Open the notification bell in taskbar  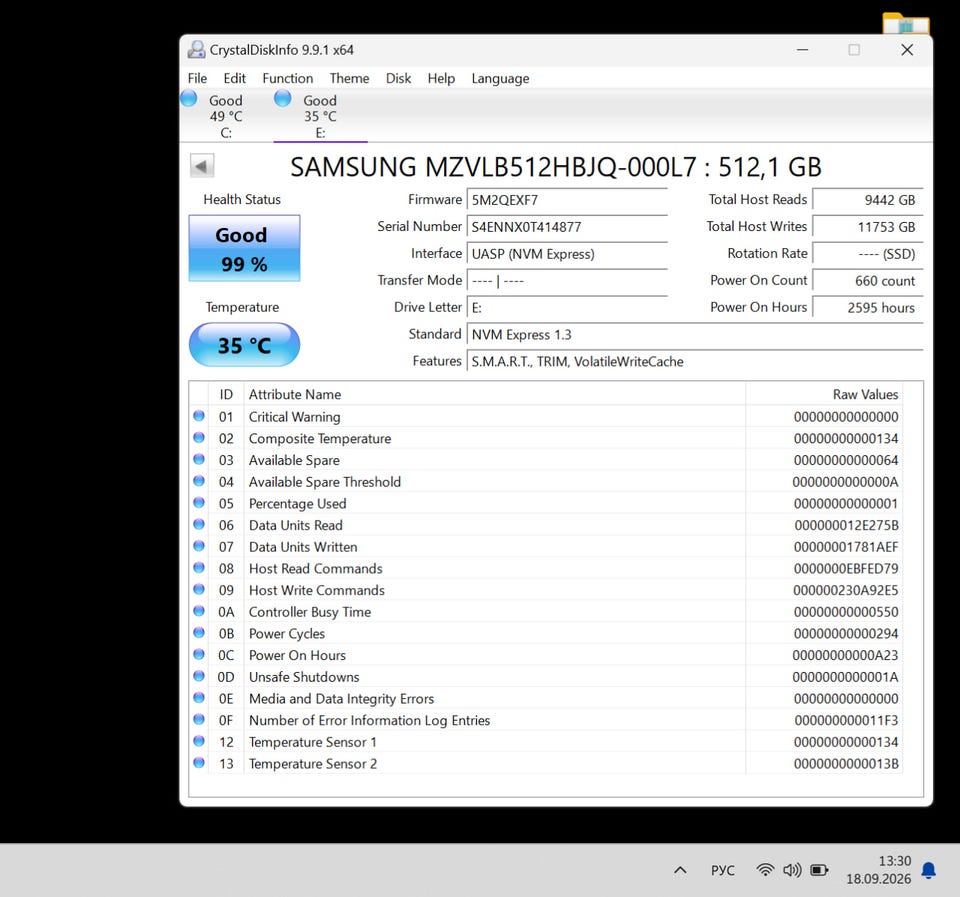929,870
